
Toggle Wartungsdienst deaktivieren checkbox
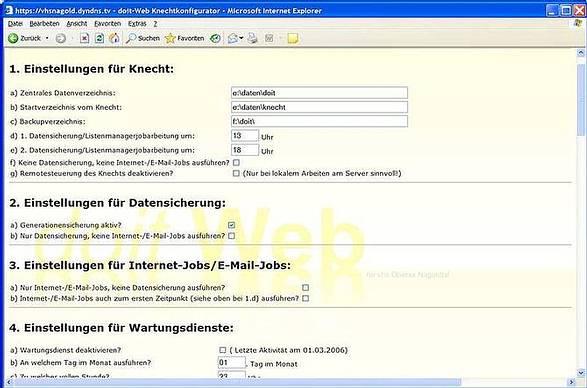[x=223, y=350]
